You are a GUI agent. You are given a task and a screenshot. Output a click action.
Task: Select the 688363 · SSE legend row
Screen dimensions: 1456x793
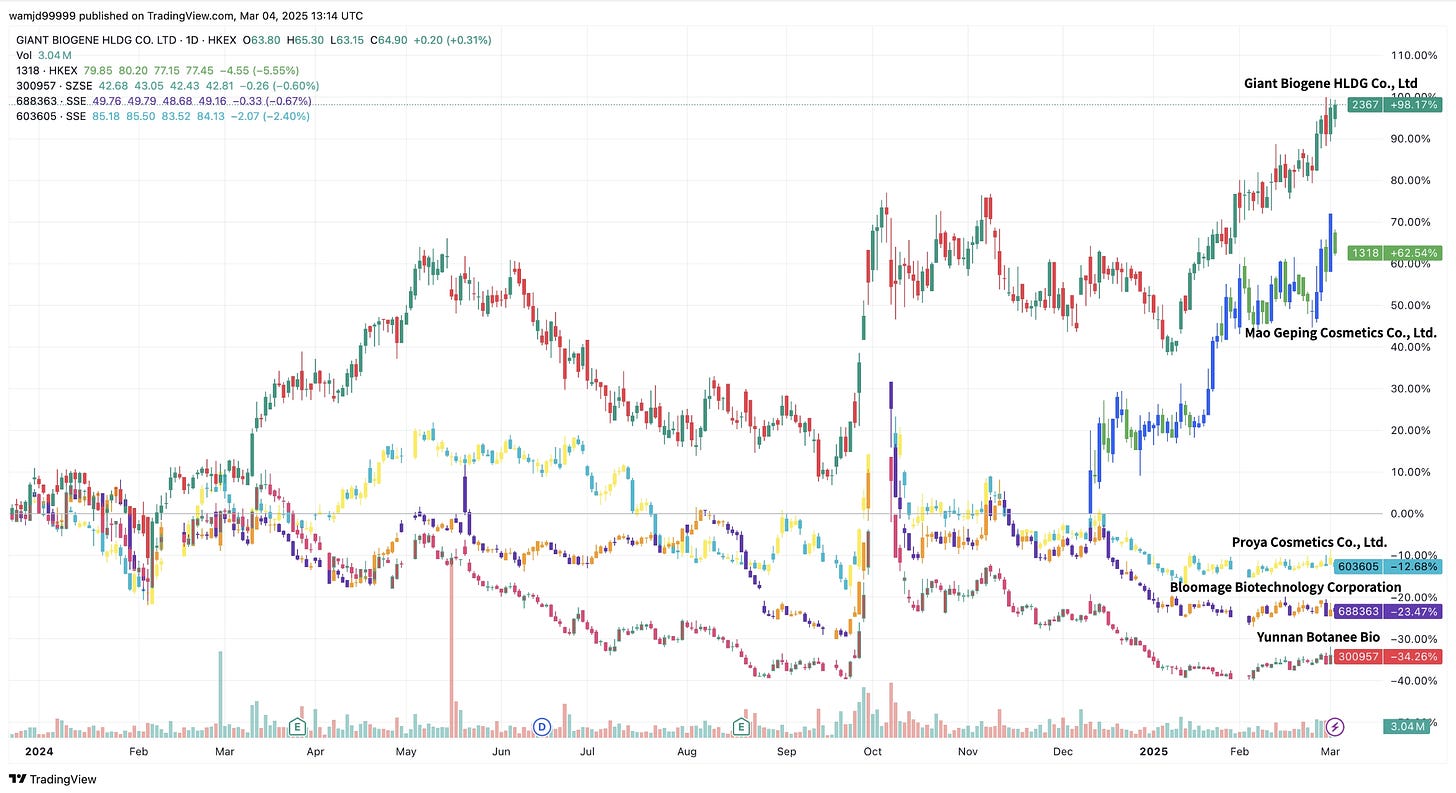(163, 101)
